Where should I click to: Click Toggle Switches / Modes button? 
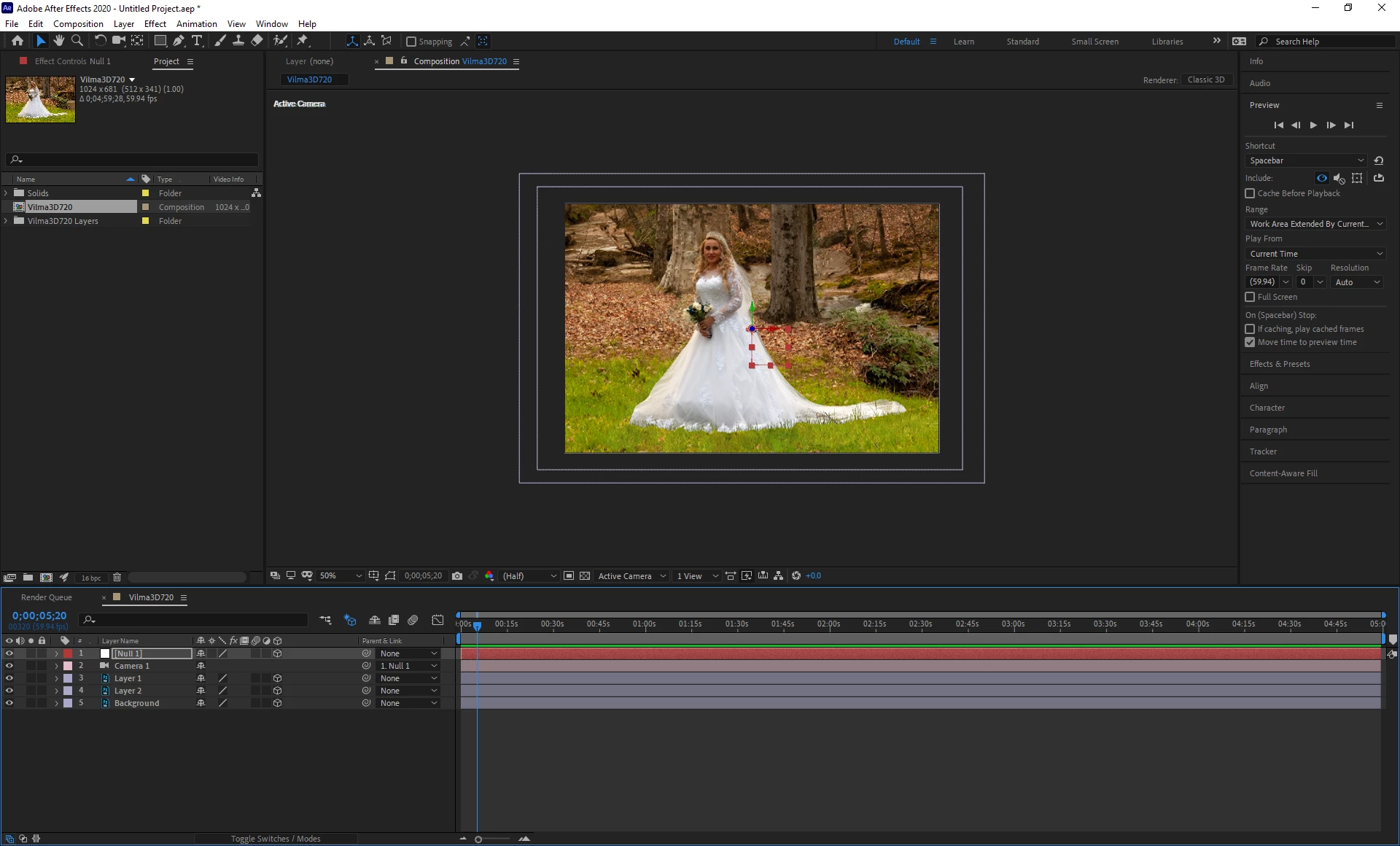(276, 839)
